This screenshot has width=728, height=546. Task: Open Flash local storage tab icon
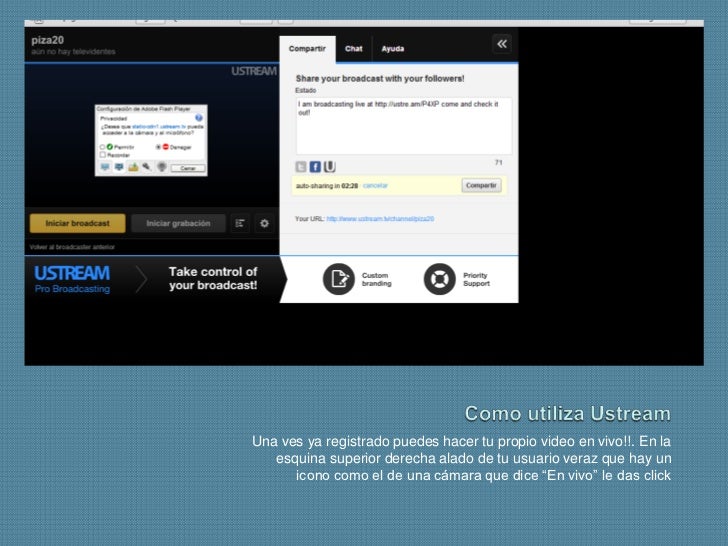[133, 167]
